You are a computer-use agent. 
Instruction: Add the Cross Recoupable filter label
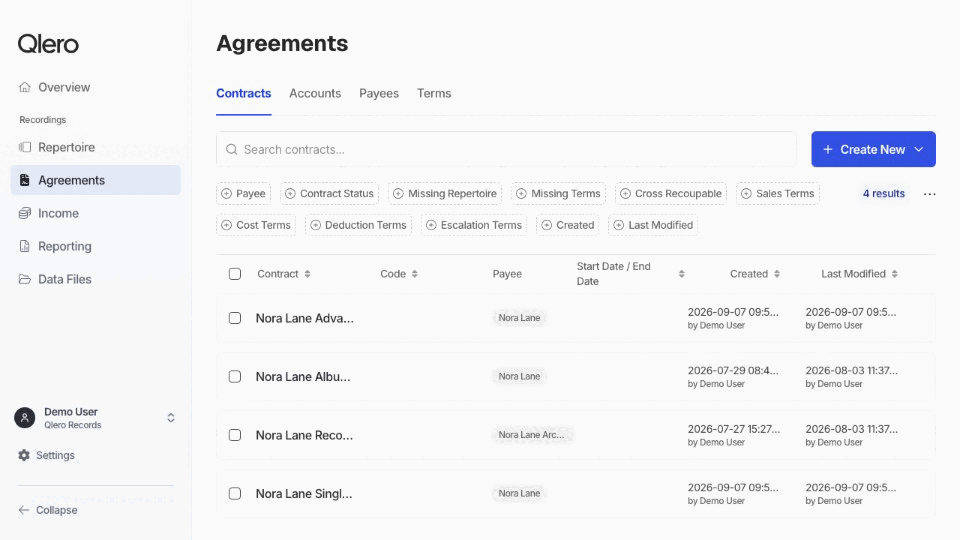[x=678, y=193]
